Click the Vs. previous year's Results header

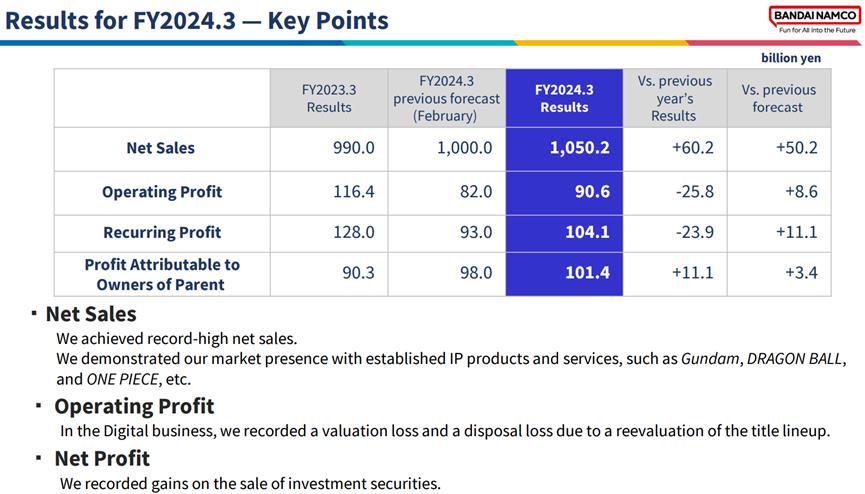675,98
